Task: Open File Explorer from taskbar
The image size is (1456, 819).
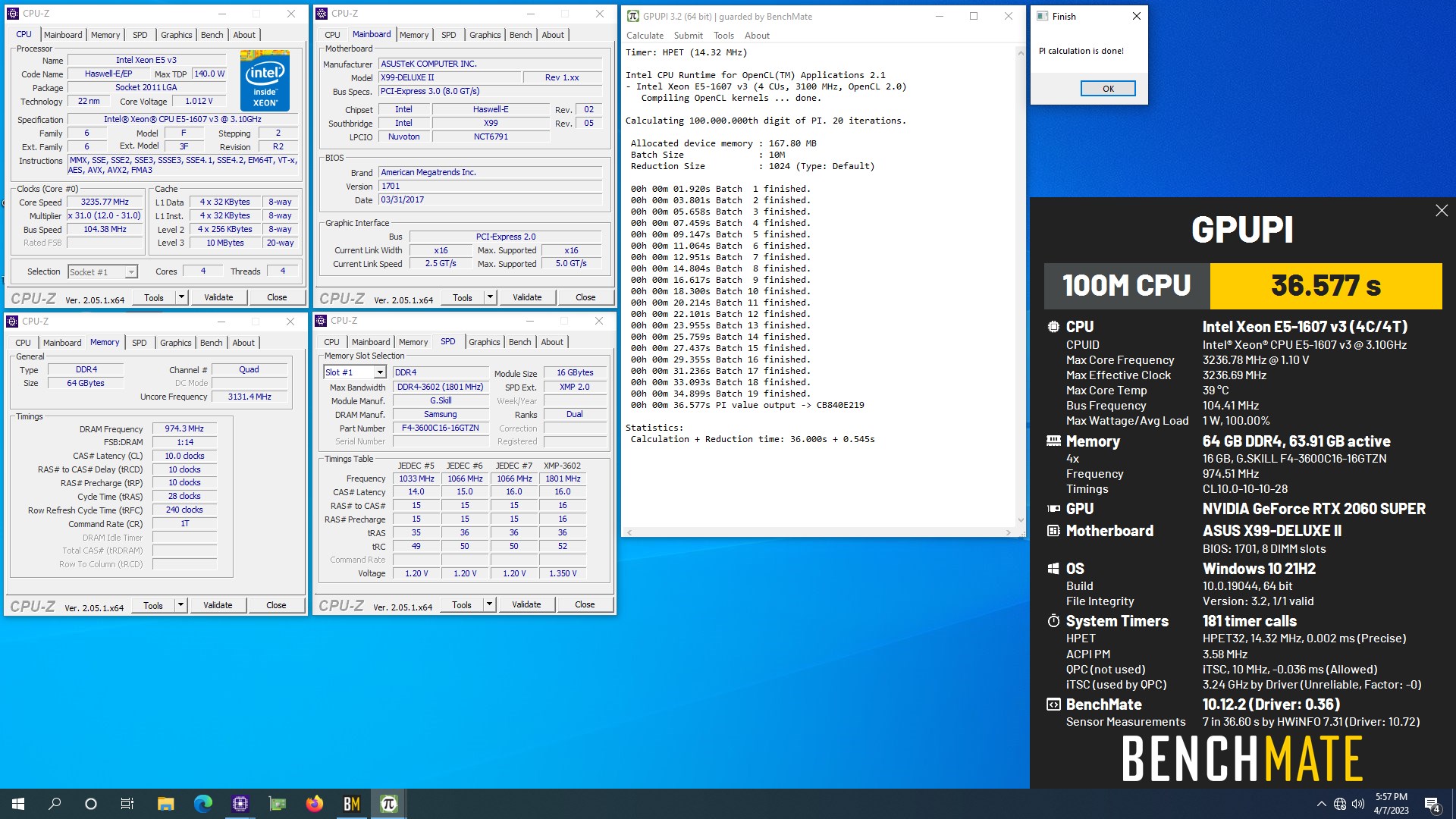Action: pos(166,804)
